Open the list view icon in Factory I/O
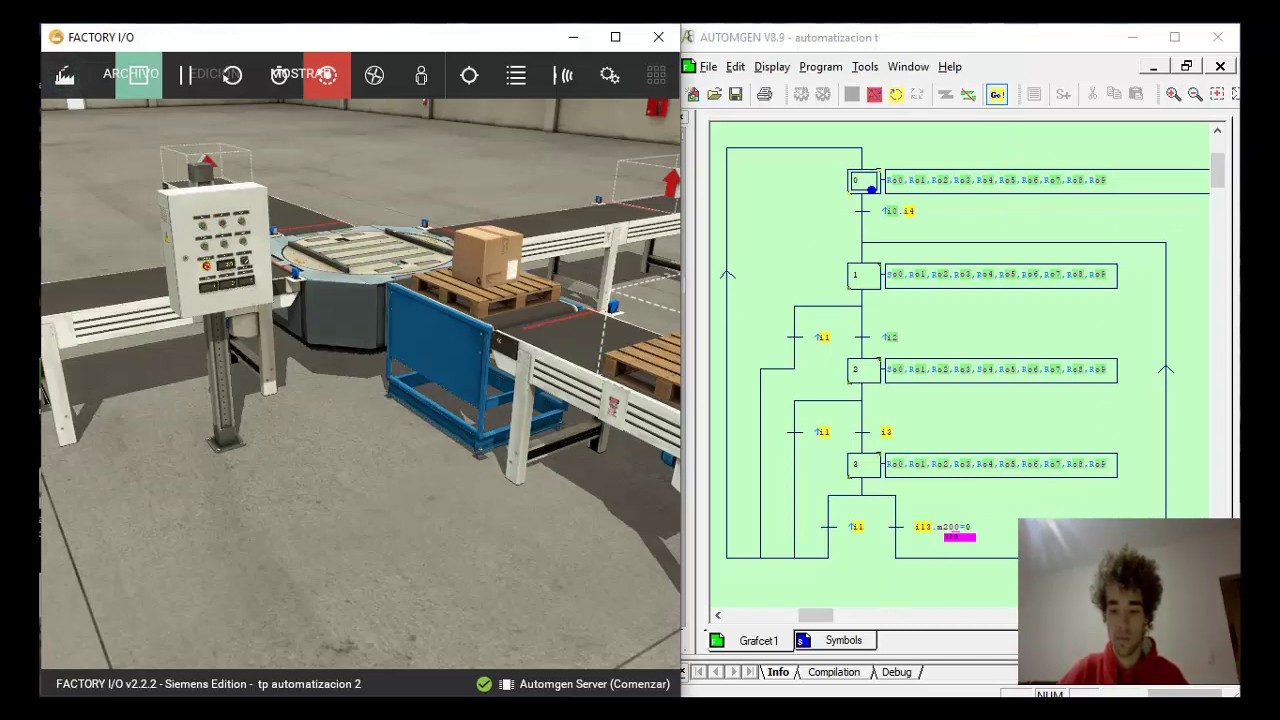The image size is (1280, 720). [516, 75]
